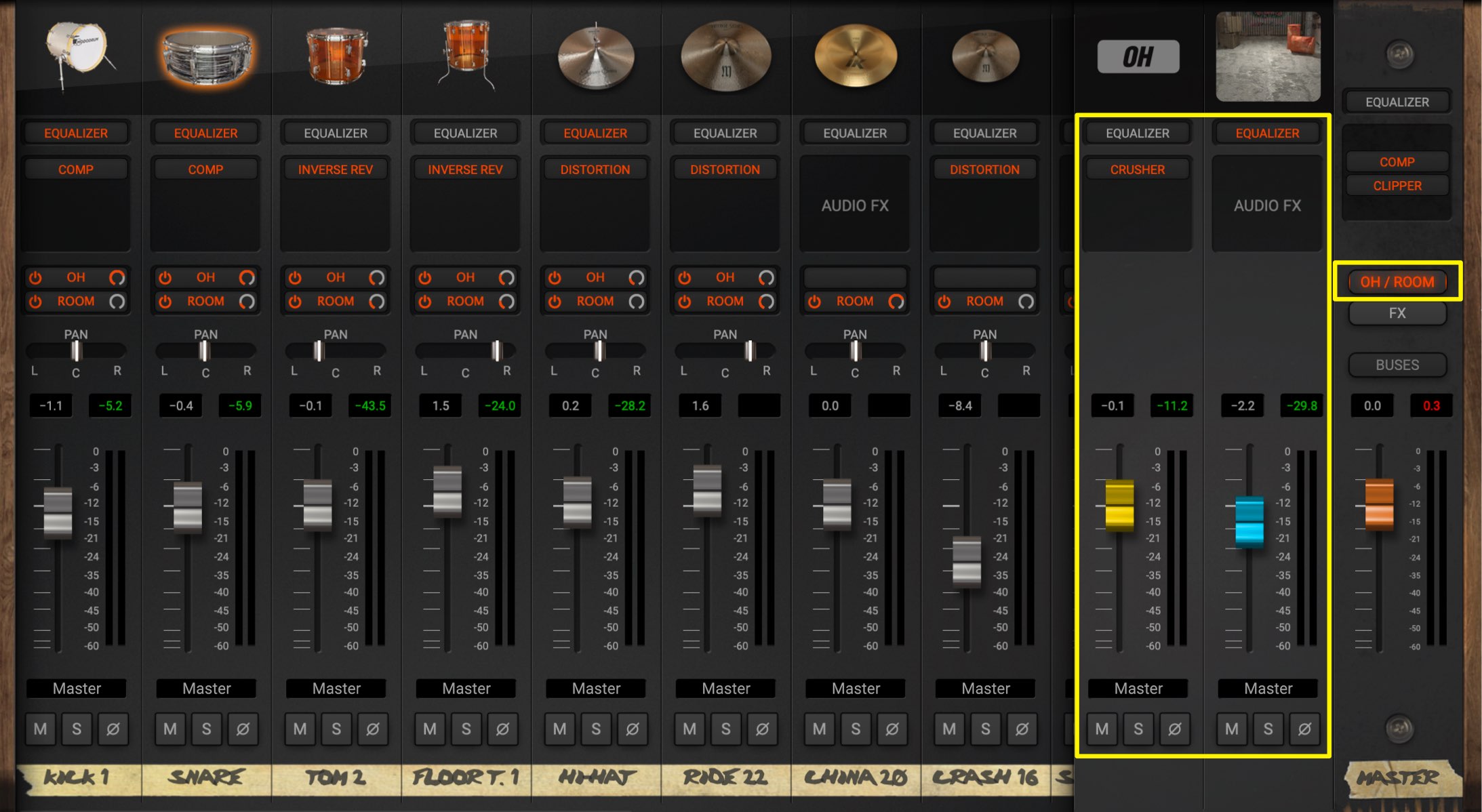1482x812 pixels.
Task: Click AUDIO FX slot on China 20
Action: pos(855,205)
